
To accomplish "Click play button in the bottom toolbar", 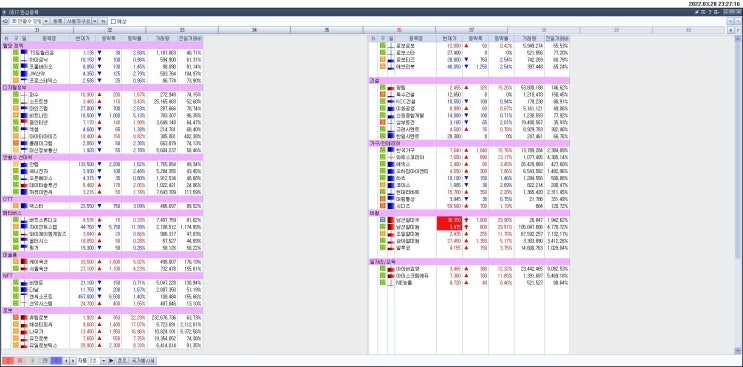I will pos(111,361).
